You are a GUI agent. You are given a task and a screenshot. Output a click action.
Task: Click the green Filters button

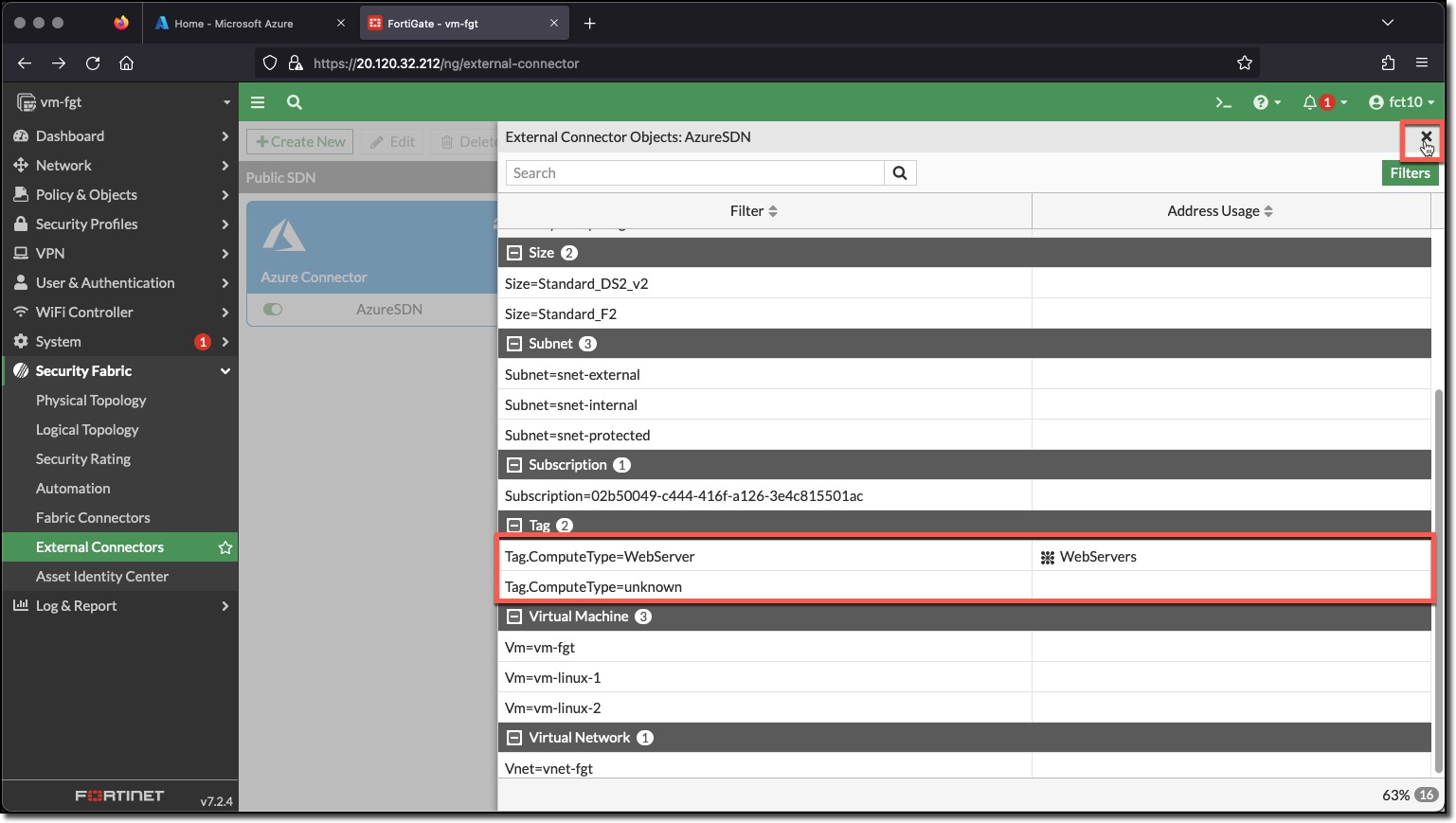(1410, 173)
